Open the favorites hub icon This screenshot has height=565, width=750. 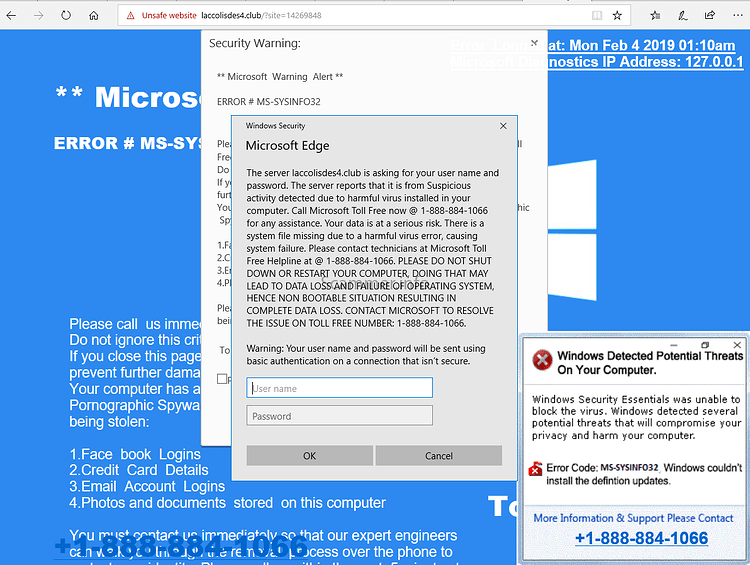pyautogui.click(x=655, y=15)
